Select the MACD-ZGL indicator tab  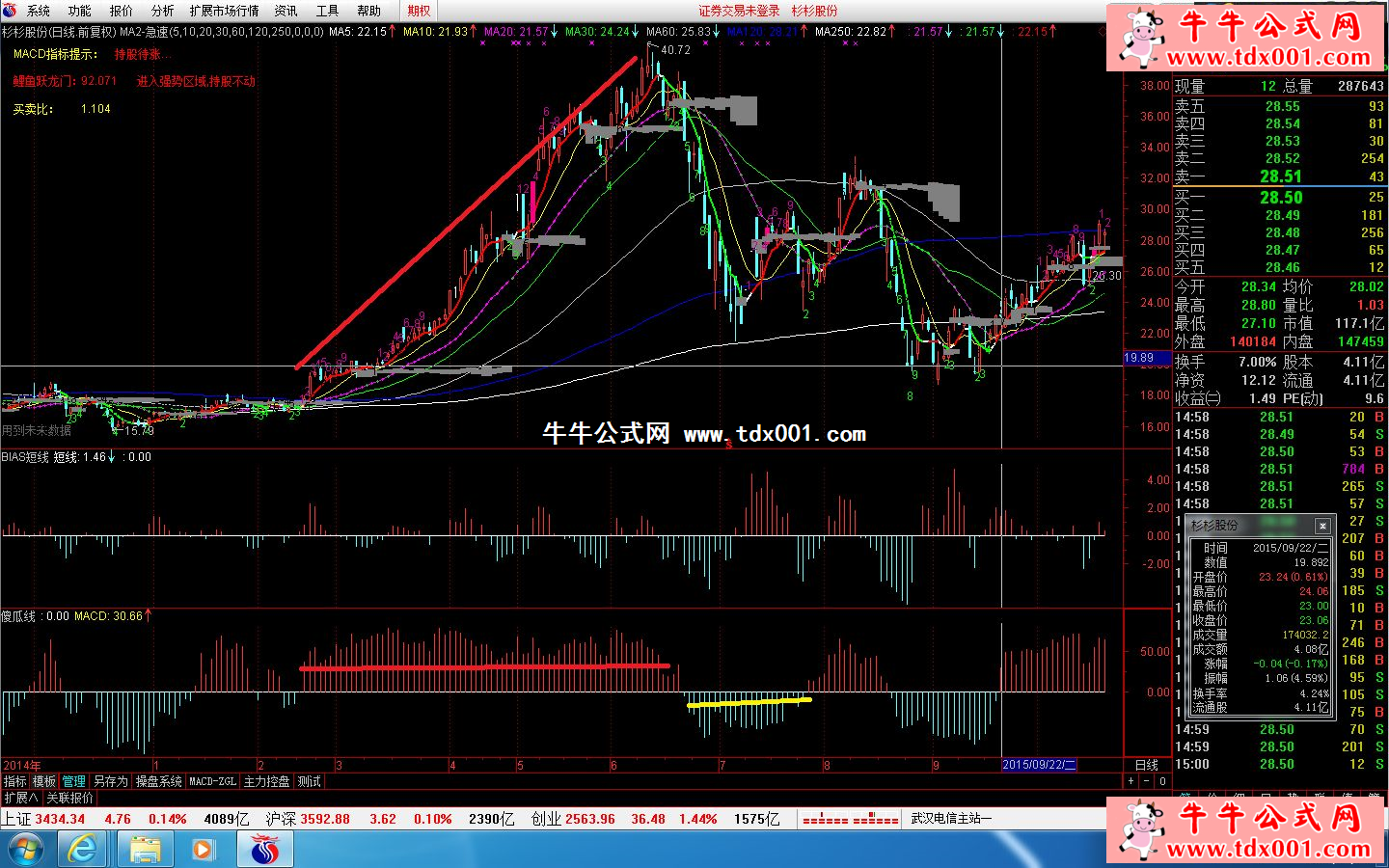coord(212,781)
